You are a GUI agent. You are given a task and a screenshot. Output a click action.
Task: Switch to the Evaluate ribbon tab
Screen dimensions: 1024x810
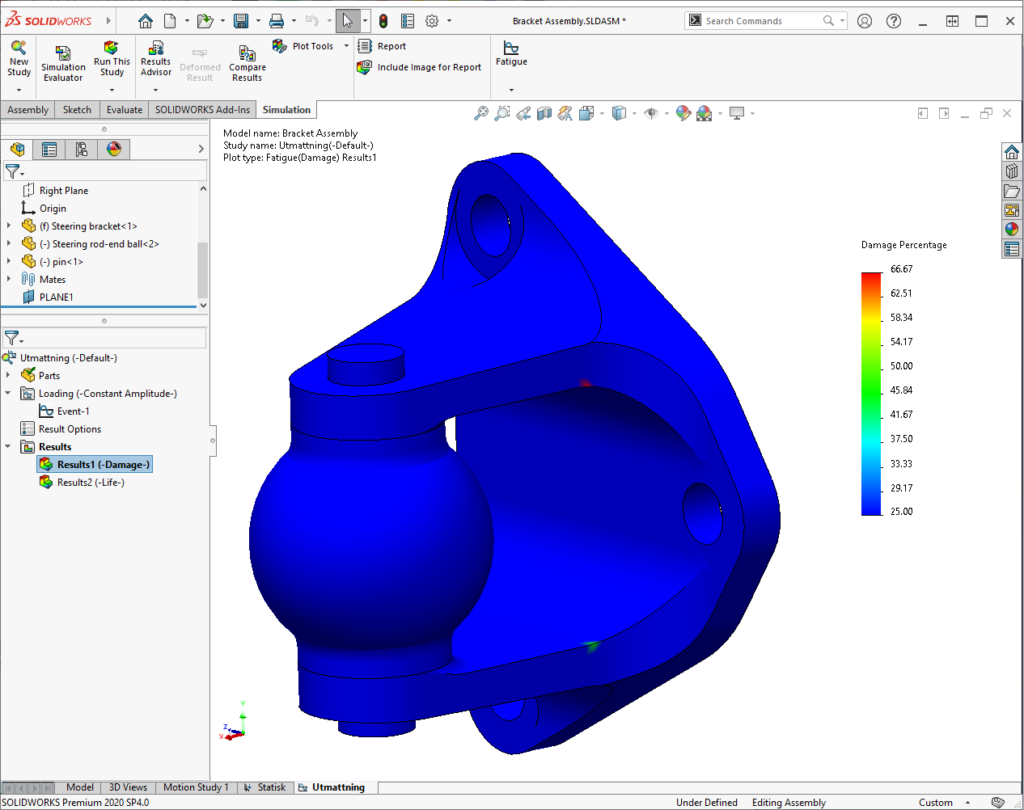[x=124, y=110]
